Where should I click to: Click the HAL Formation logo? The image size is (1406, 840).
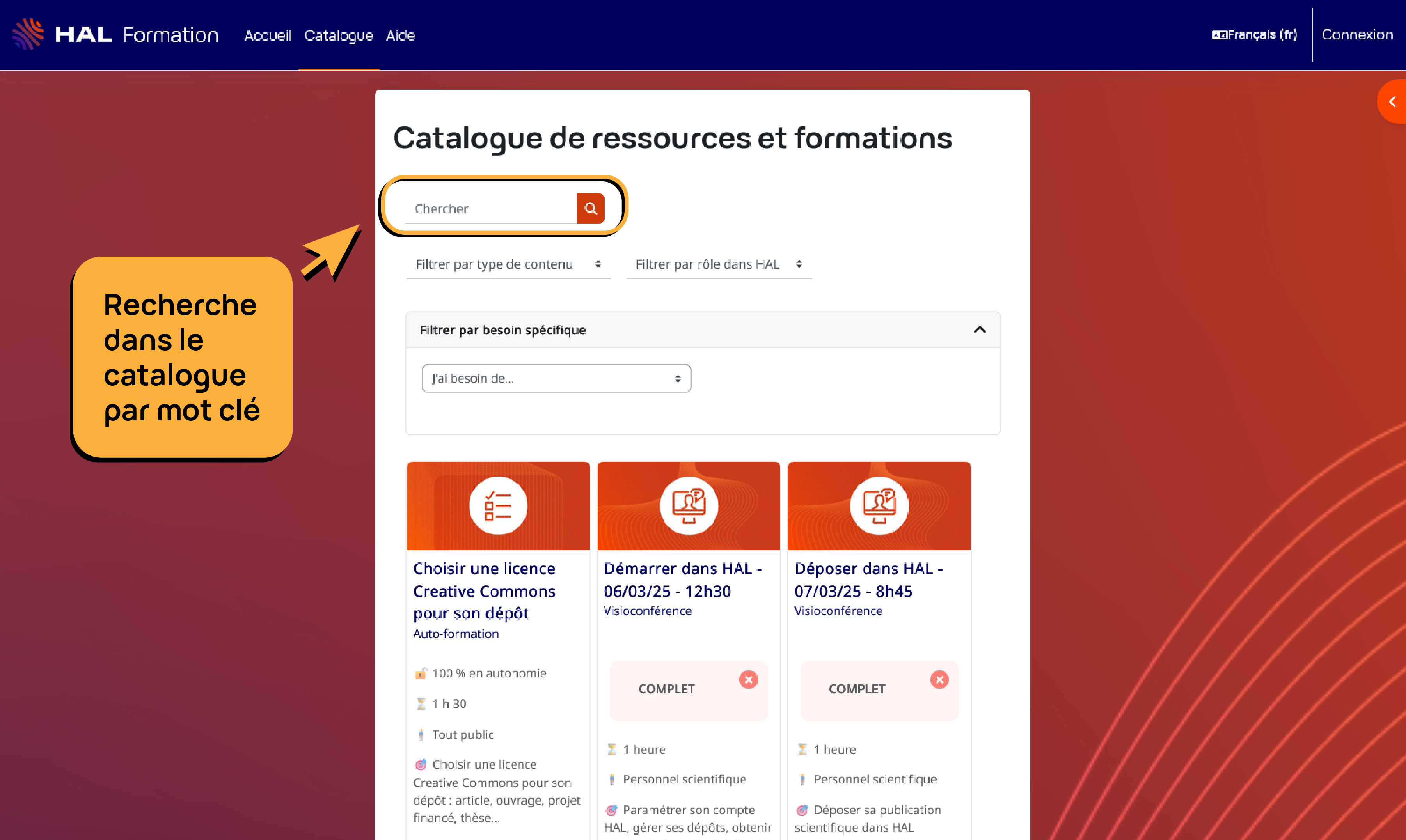tap(115, 35)
